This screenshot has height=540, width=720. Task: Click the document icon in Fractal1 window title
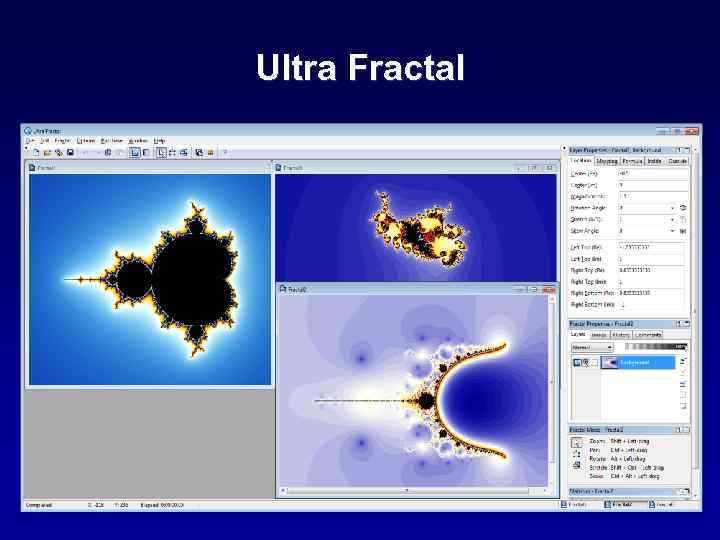point(32,168)
